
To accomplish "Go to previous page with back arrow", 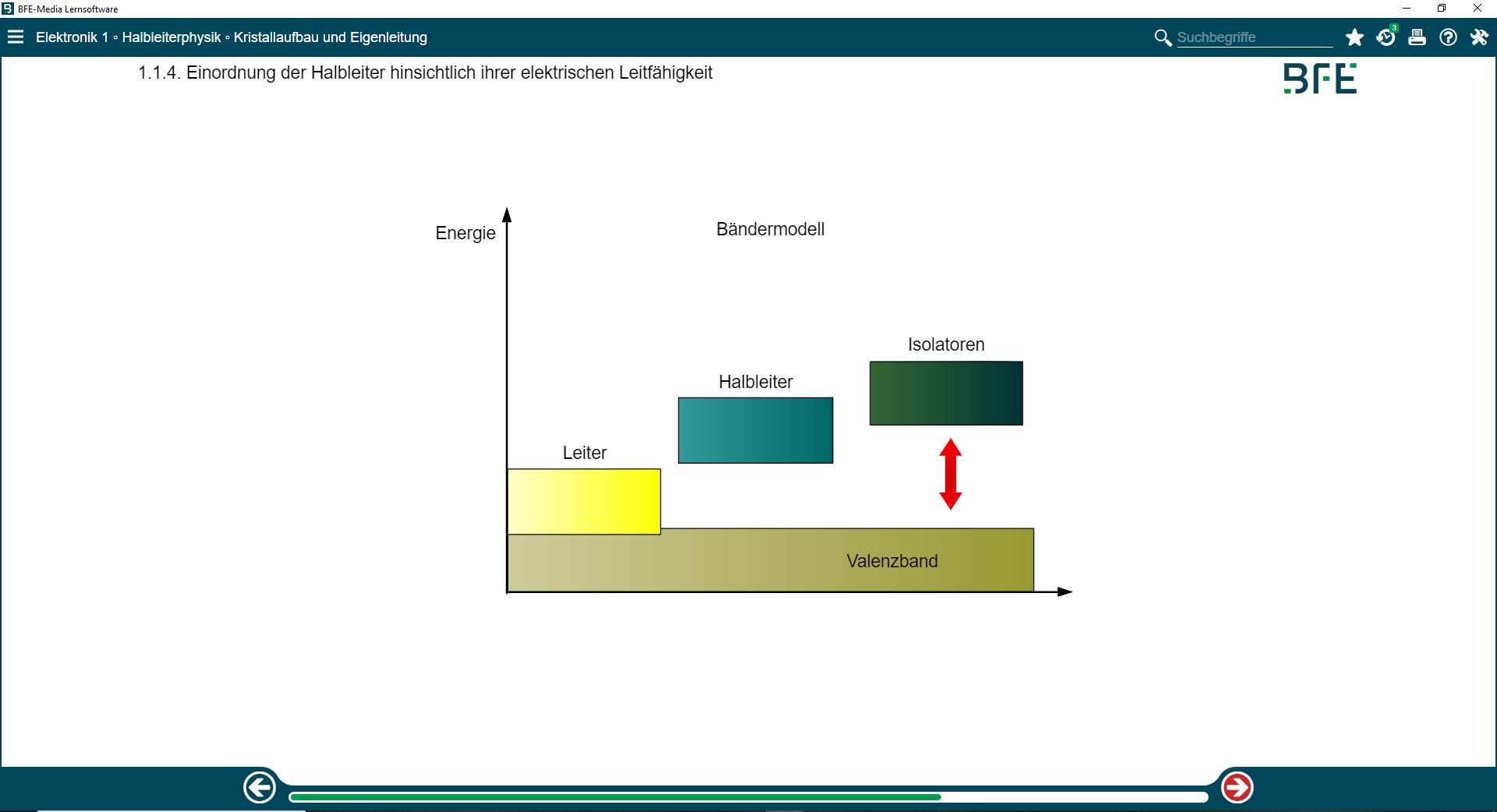I will (x=260, y=787).
